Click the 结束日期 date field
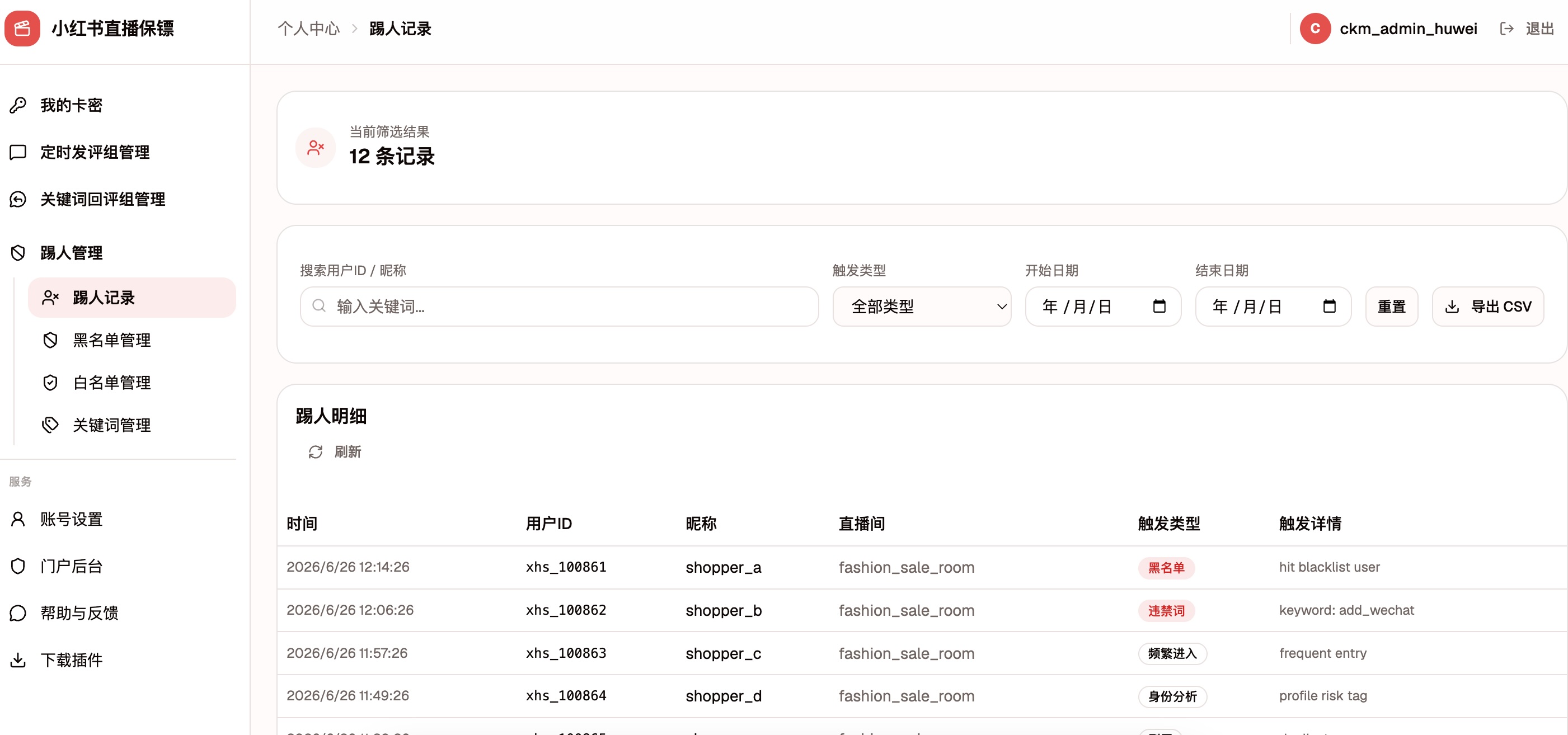This screenshot has width=1568, height=735. [1274, 307]
